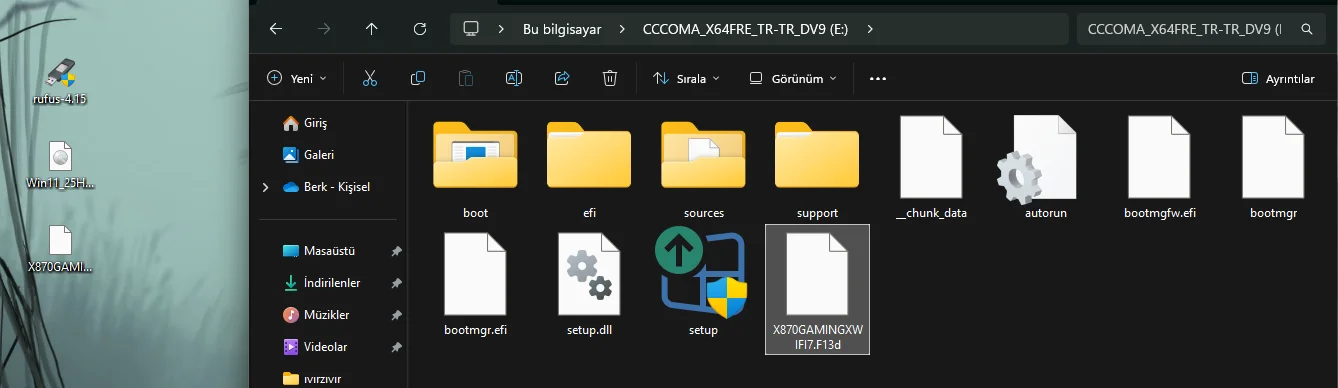Open the See more ellipsis menu
Image resolution: width=1338 pixels, height=388 pixels.
point(878,78)
